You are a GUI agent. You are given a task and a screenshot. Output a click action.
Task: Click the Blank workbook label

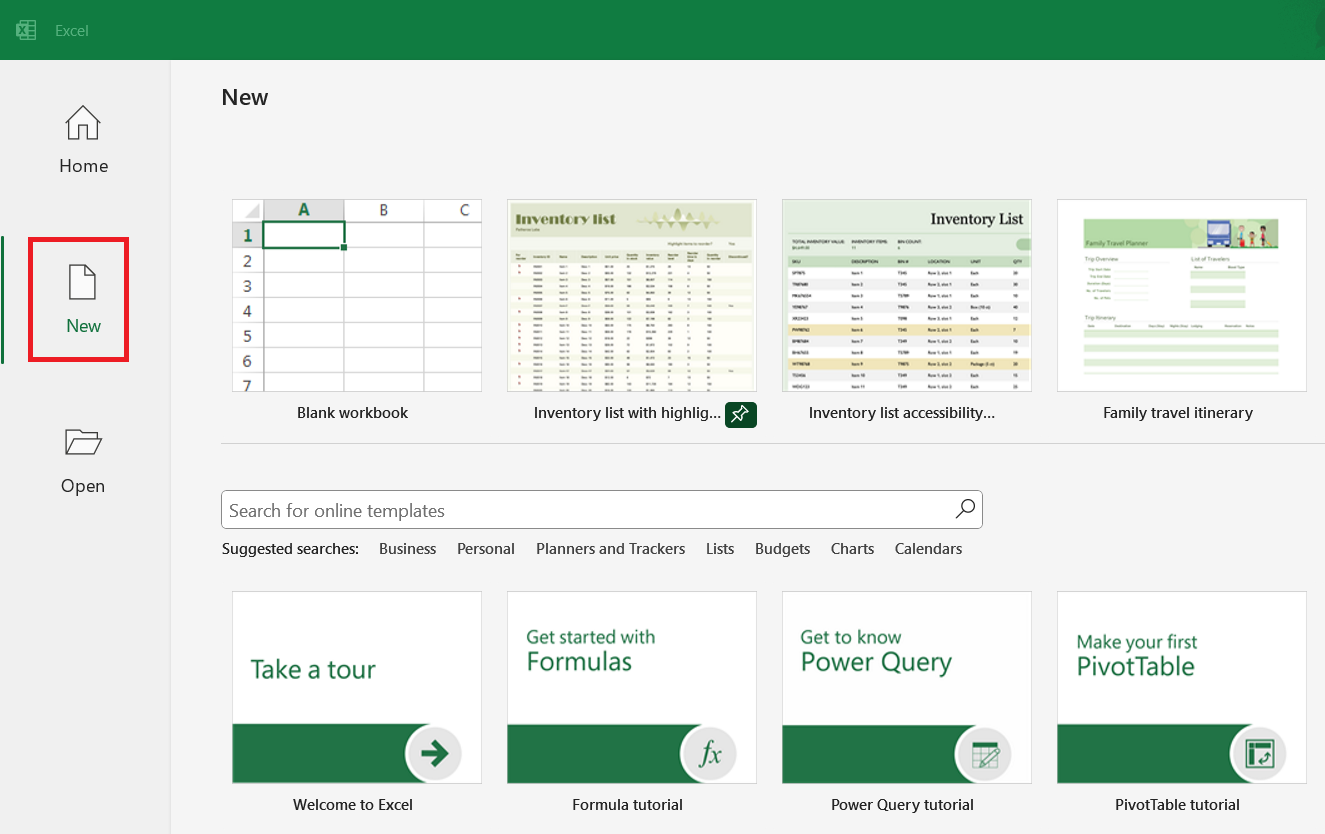(353, 413)
